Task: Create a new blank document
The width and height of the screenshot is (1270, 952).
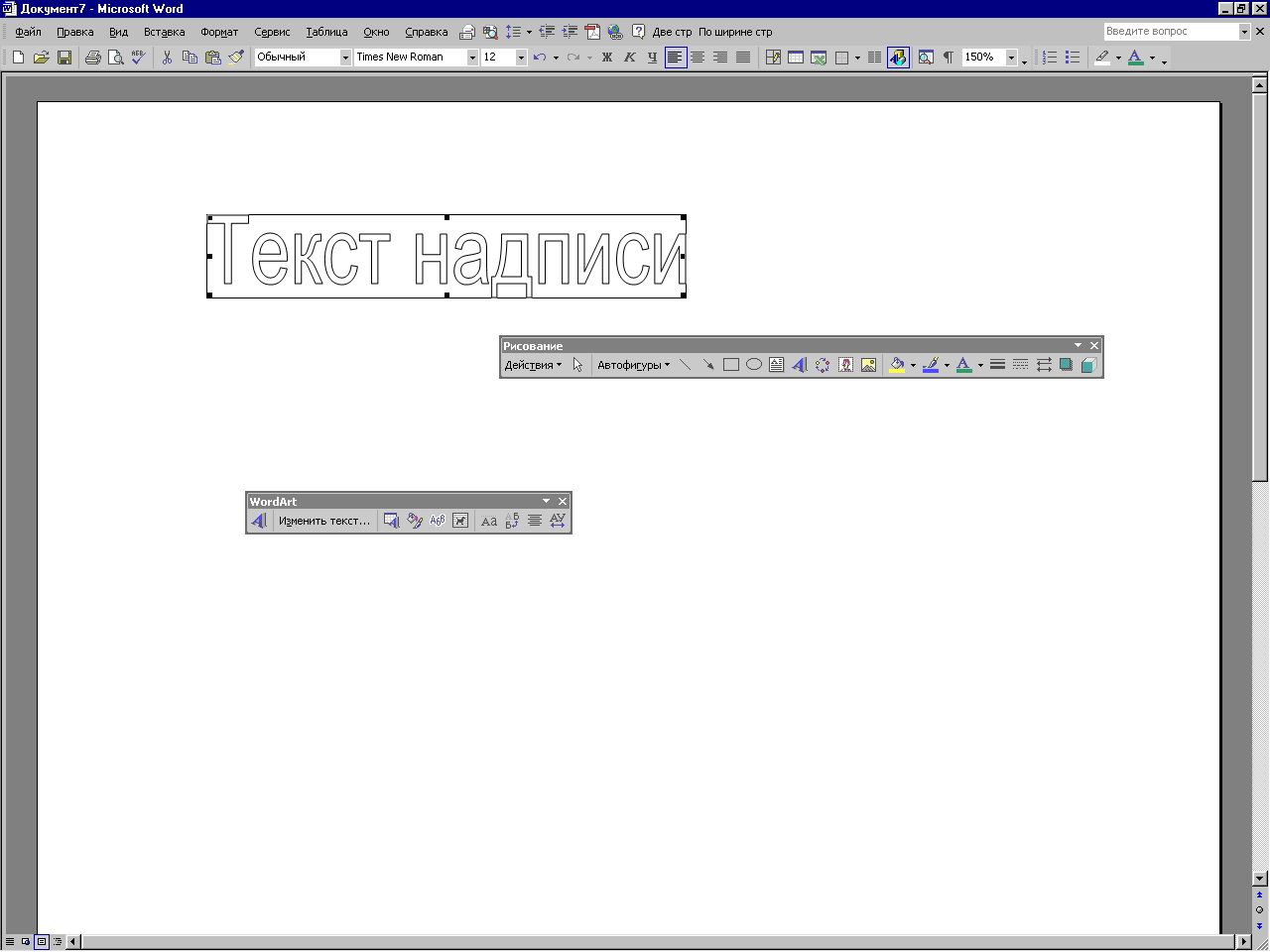Action: click(18, 58)
